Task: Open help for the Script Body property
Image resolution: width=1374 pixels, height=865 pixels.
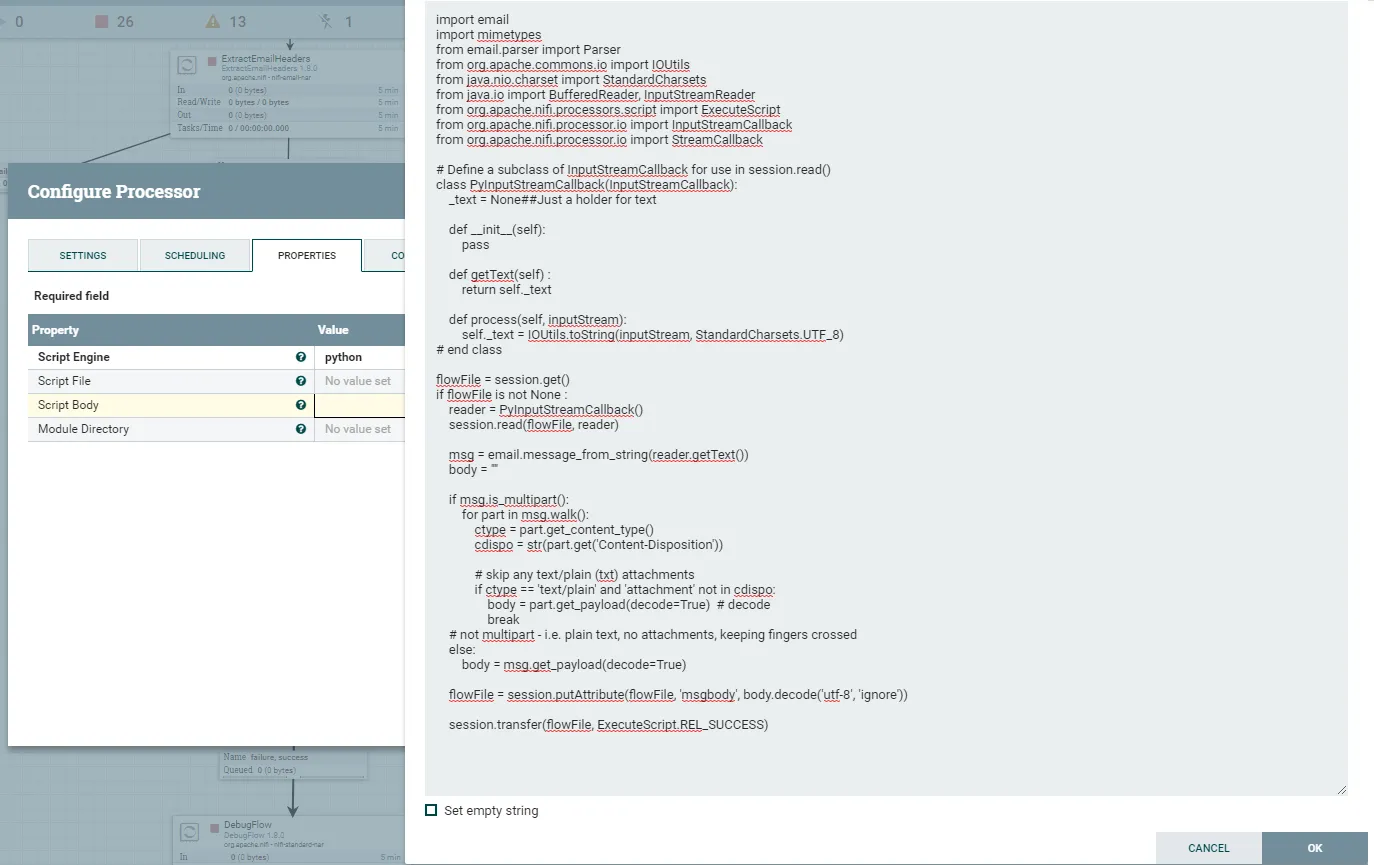Action: pos(300,405)
